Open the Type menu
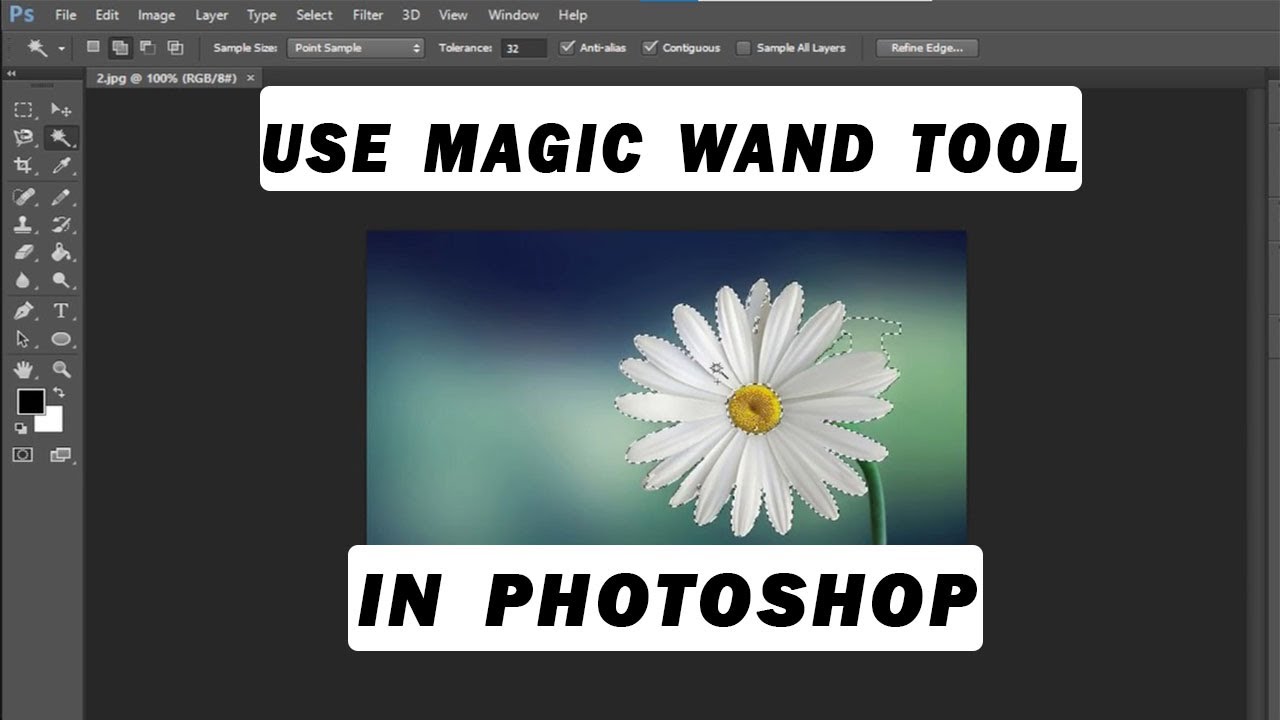This screenshot has width=1280, height=720. point(261,15)
